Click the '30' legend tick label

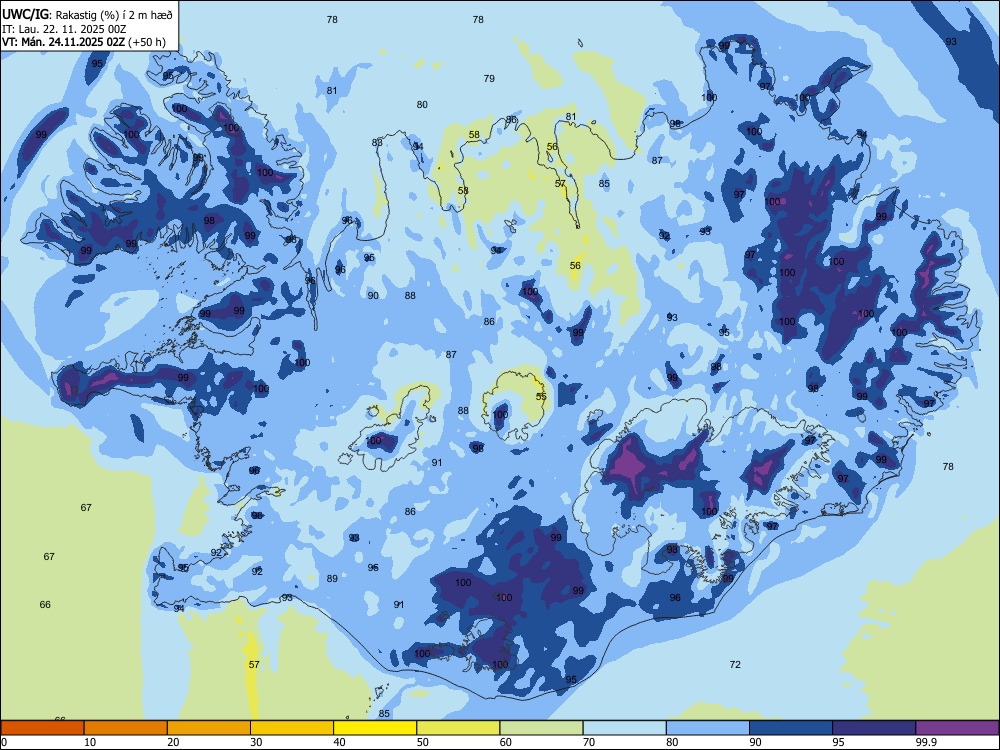pos(256,742)
